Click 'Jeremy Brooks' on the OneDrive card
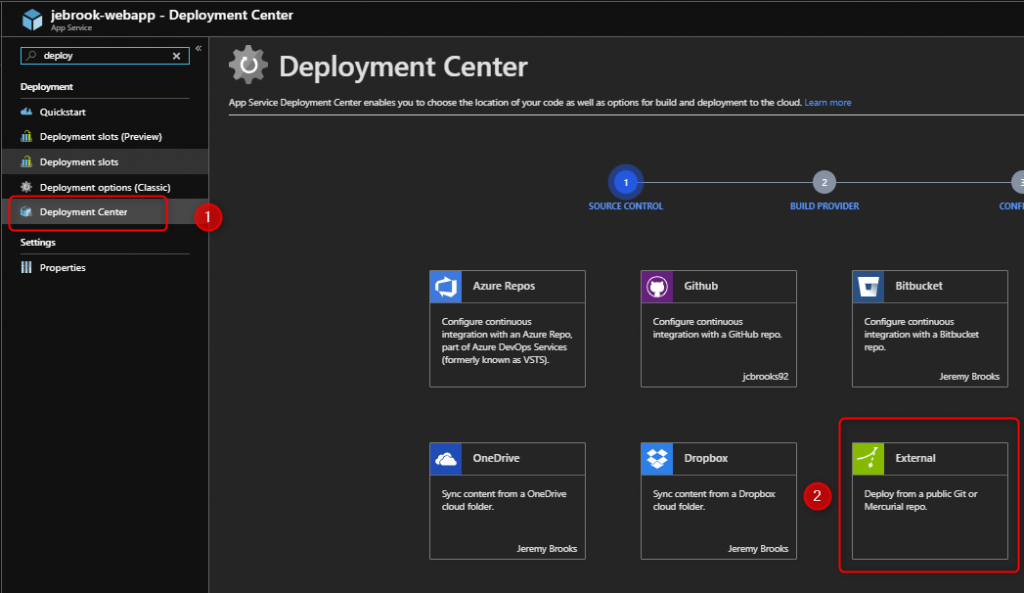The width and height of the screenshot is (1024, 593). tap(547, 549)
